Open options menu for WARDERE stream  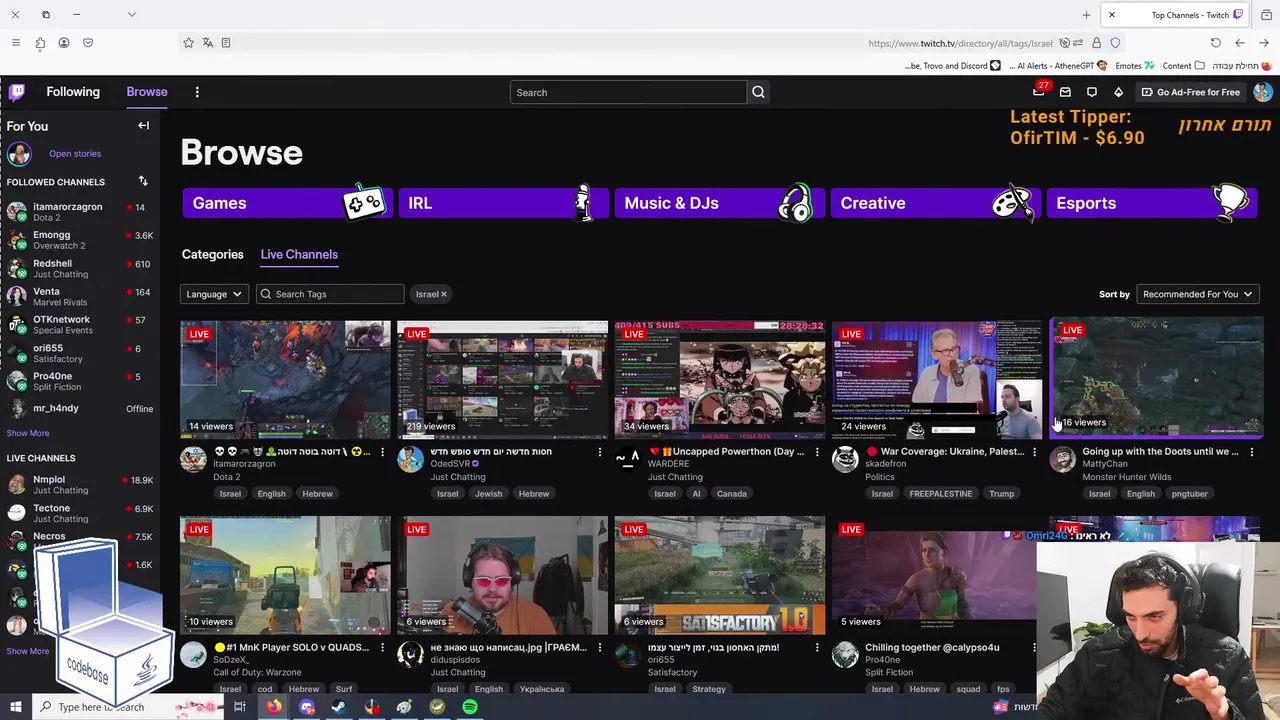coord(816,452)
